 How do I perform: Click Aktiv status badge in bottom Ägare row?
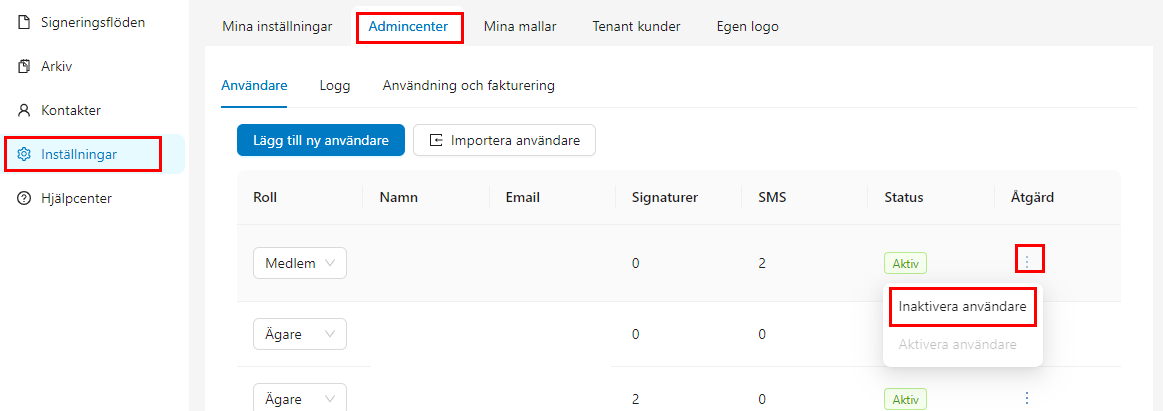905,399
